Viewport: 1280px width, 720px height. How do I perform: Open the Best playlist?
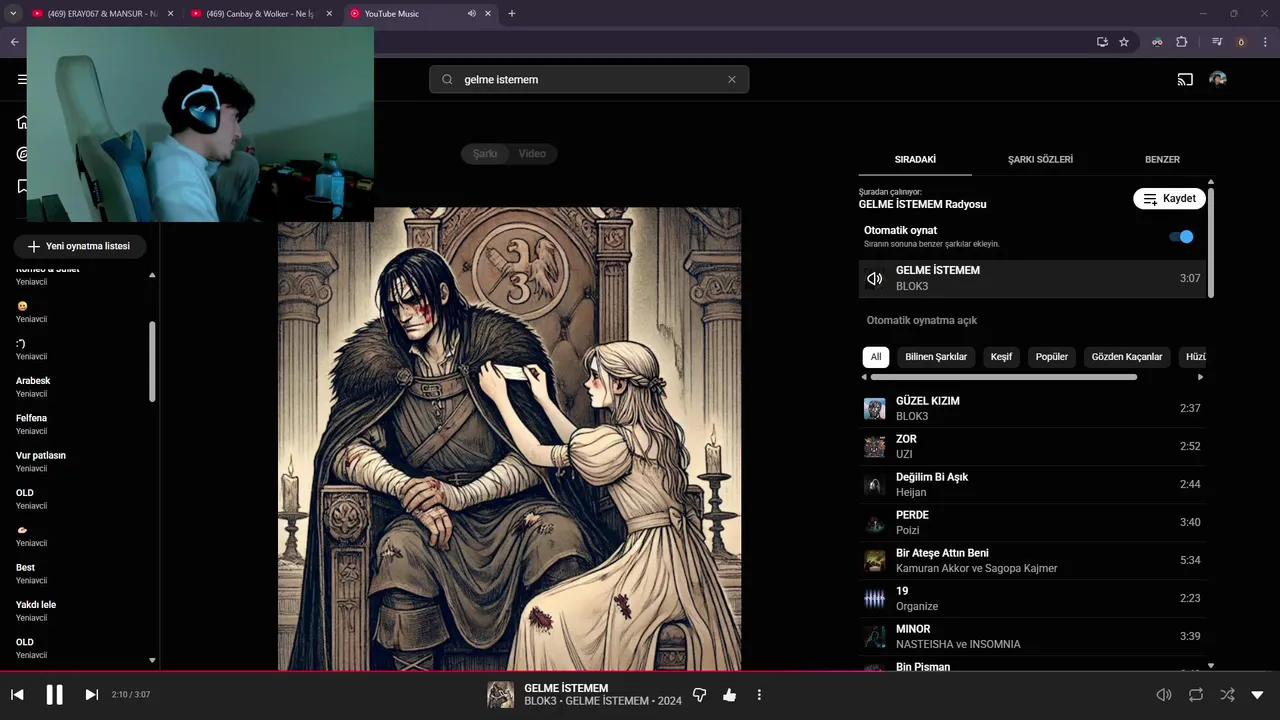(x=78, y=573)
